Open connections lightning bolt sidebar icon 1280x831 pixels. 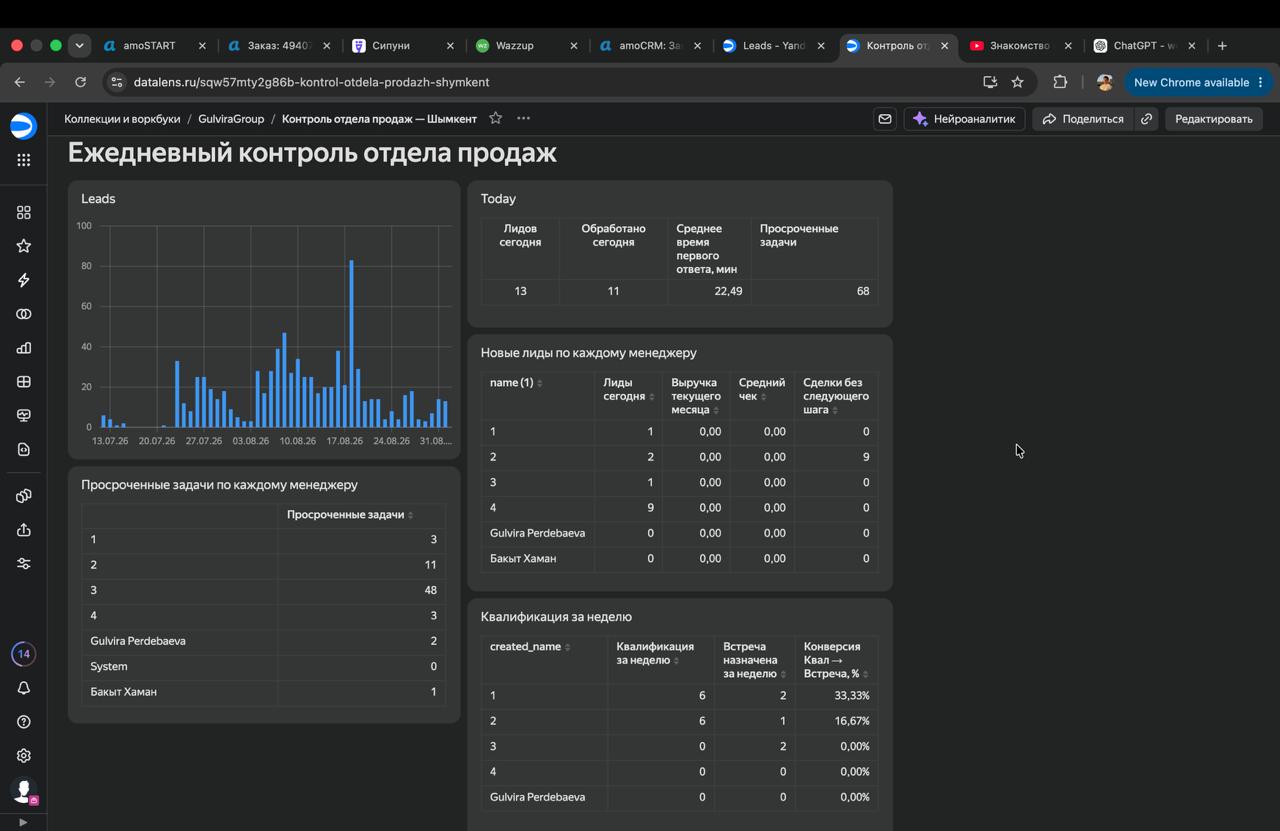pos(23,280)
